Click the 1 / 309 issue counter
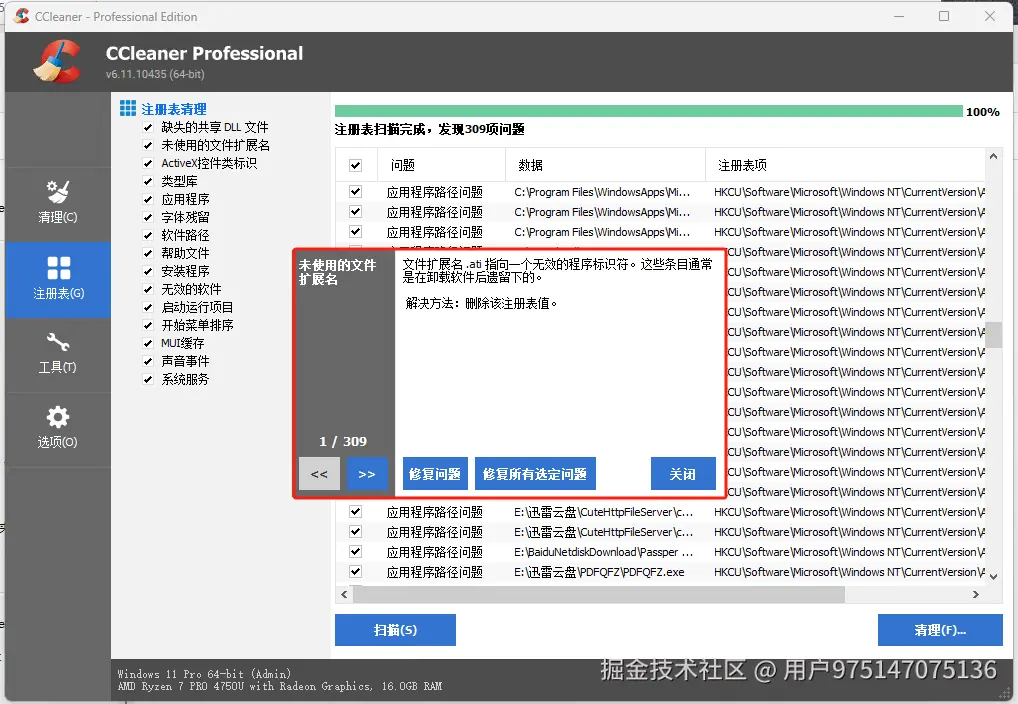The width and height of the screenshot is (1018, 704). coord(343,442)
